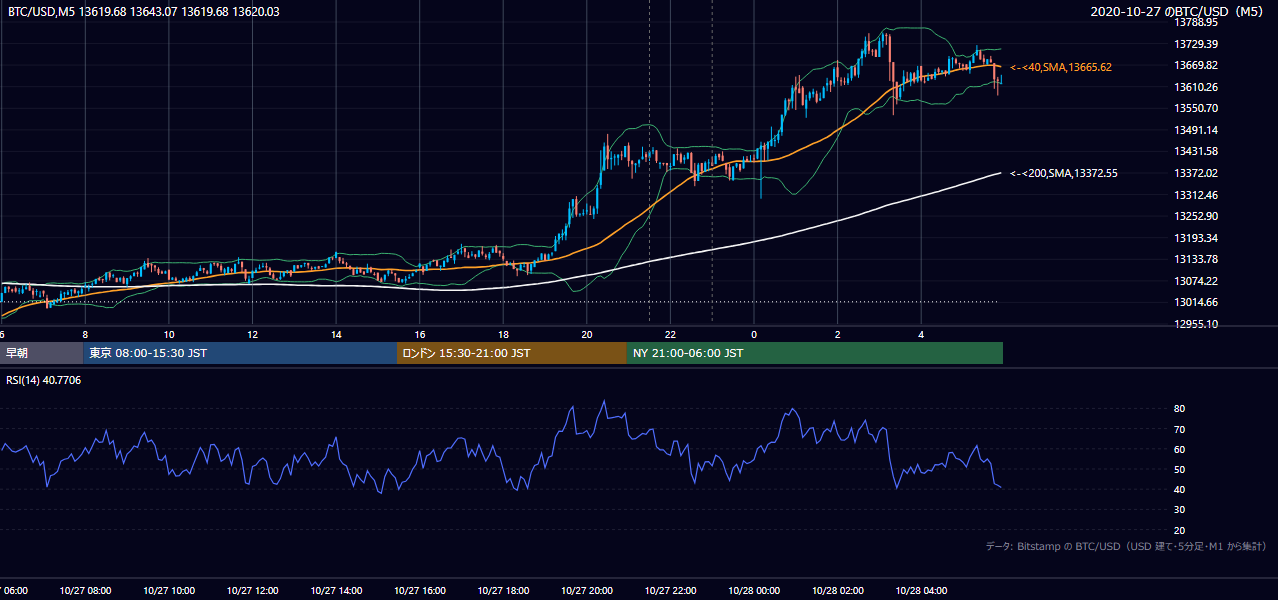Click the price axis value 13610.26
The height and width of the screenshot is (600, 1278).
(1196, 87)
